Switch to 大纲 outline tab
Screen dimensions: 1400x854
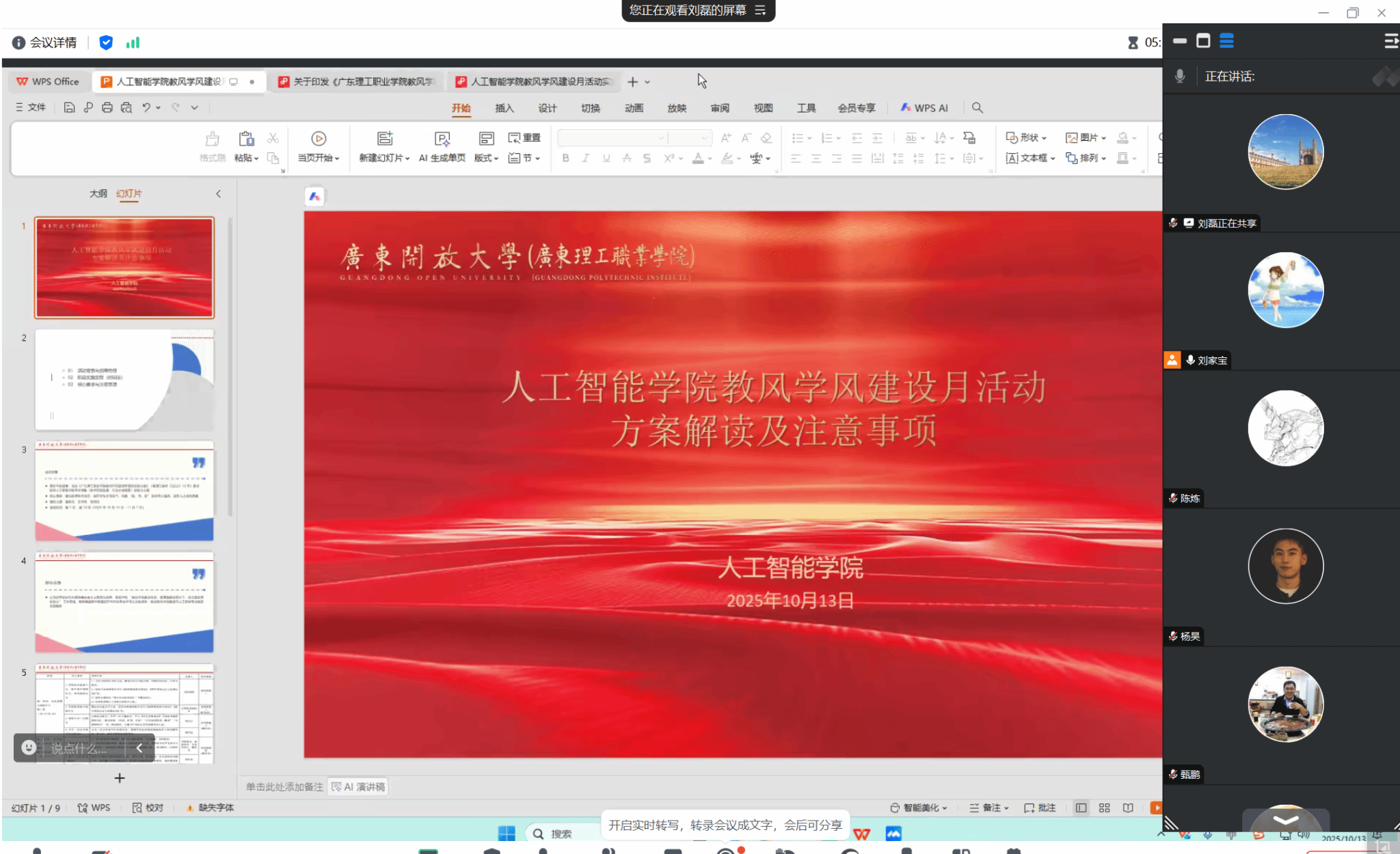click(98, 194)
